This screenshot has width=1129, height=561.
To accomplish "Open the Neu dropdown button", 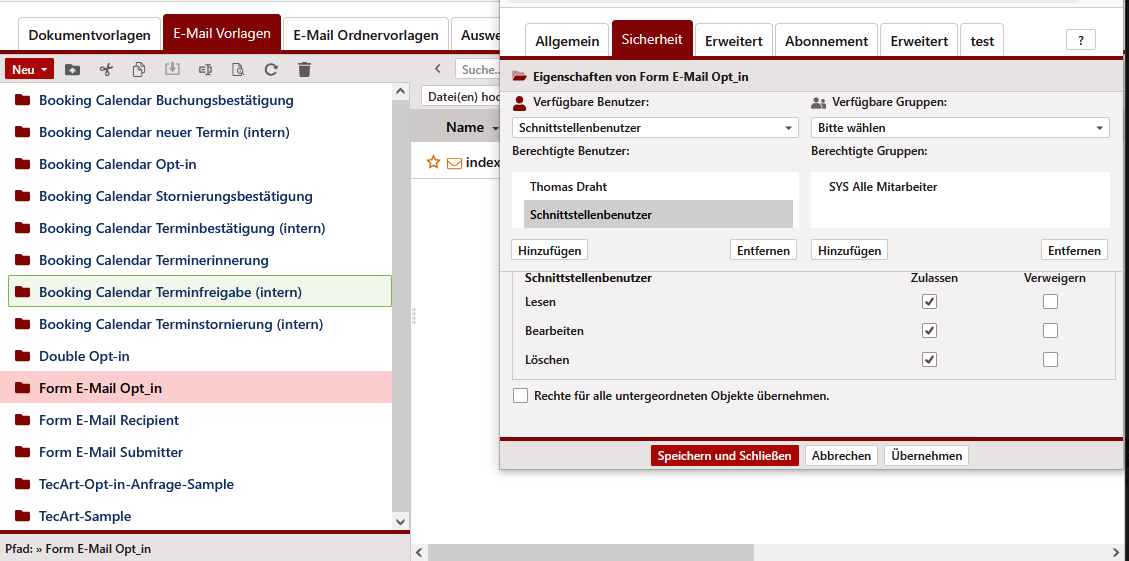I will [30, 70].
